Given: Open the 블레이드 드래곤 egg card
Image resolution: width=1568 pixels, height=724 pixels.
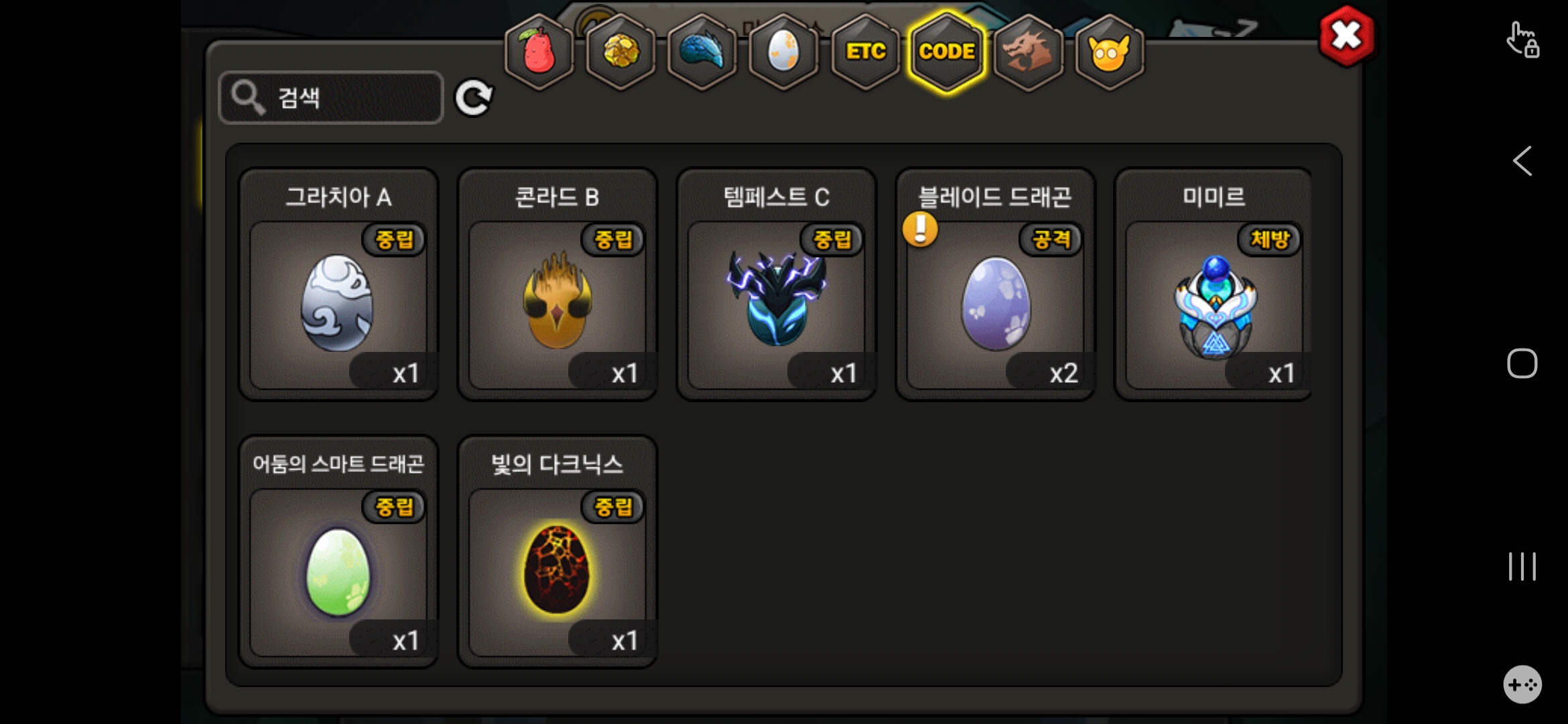Looking at the screenshot, I should coord(996,284).
